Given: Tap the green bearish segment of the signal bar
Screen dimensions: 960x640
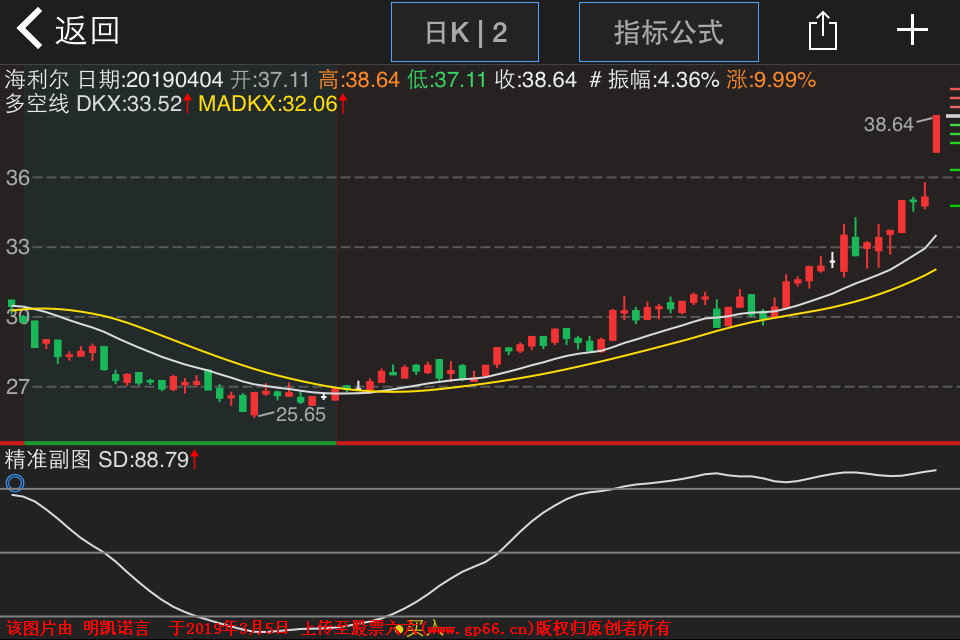Looking at the screenshot, I should (180, 442).
